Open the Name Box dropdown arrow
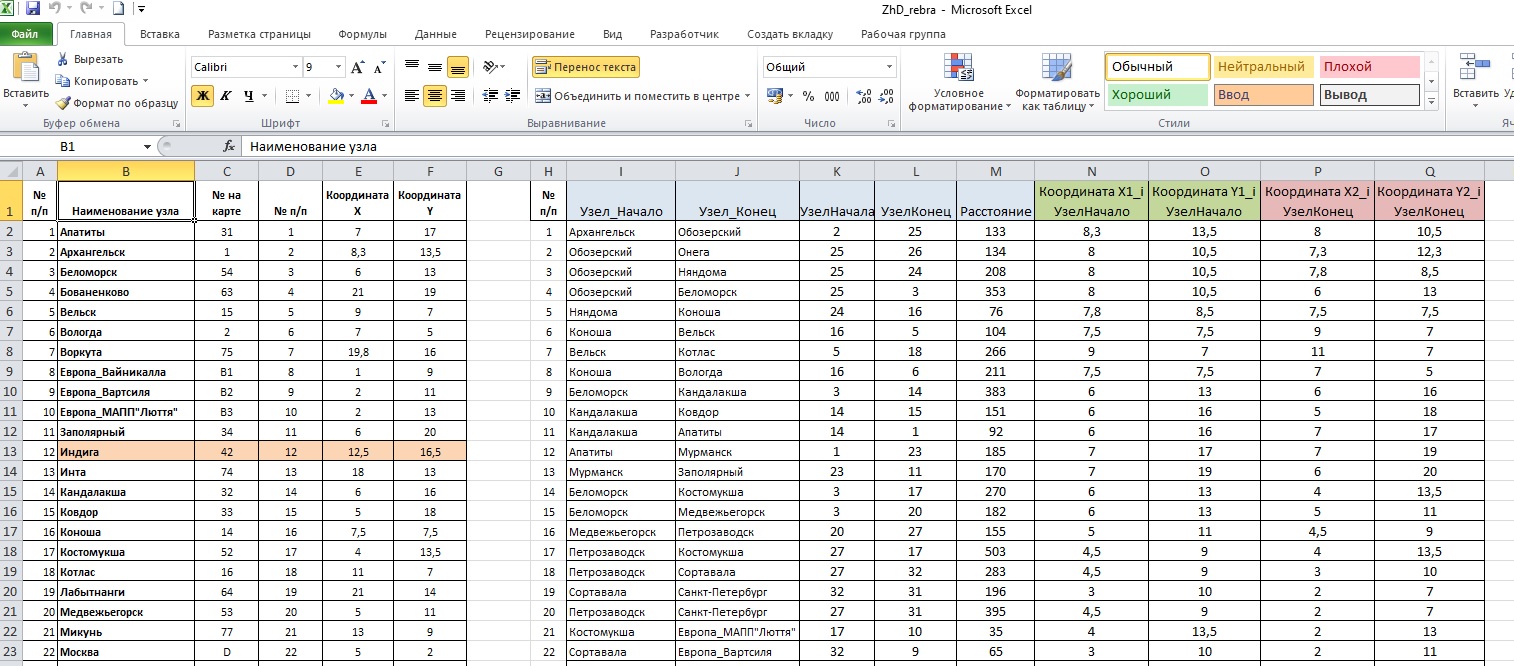The height and width of the screenshot is (666, 1514). [148, 146]
